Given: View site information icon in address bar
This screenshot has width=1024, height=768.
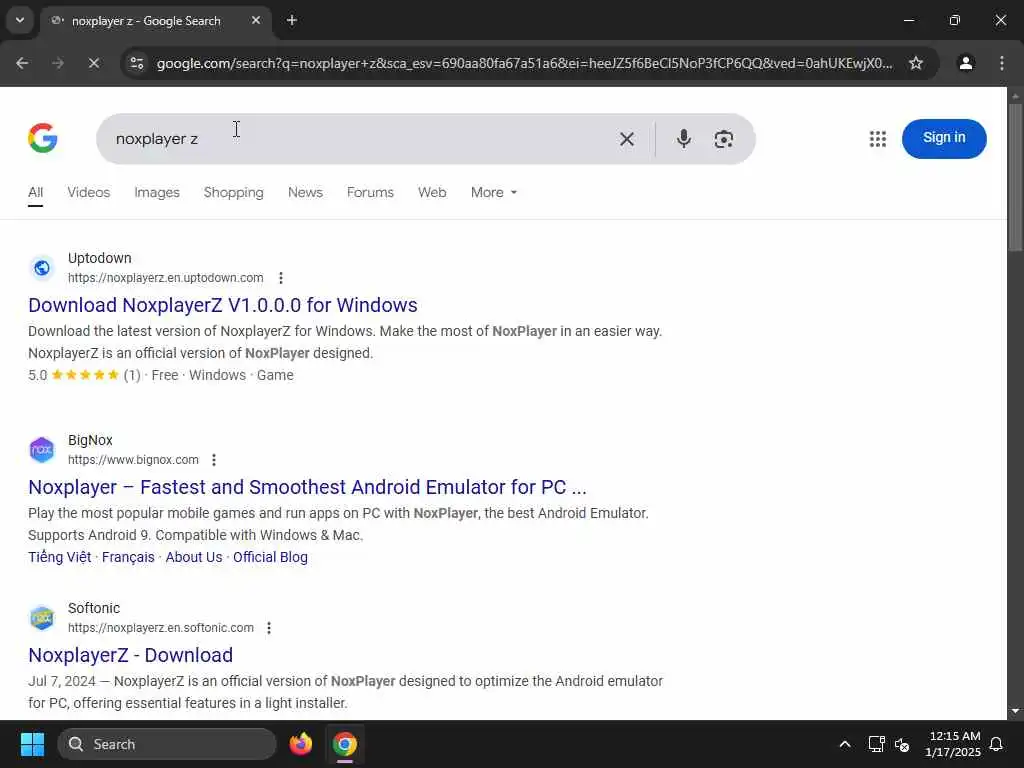Looking at the screenshot, I should [x=137, y=63].
